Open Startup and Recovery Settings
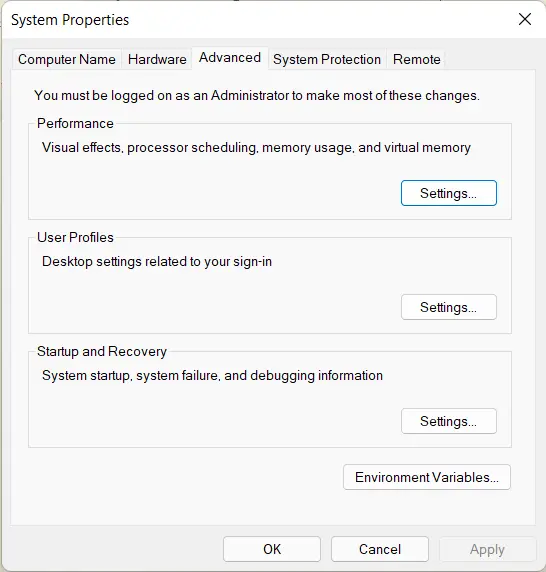Image resolution: width=546 pixels, height=572 pixels. pos(449,421)
